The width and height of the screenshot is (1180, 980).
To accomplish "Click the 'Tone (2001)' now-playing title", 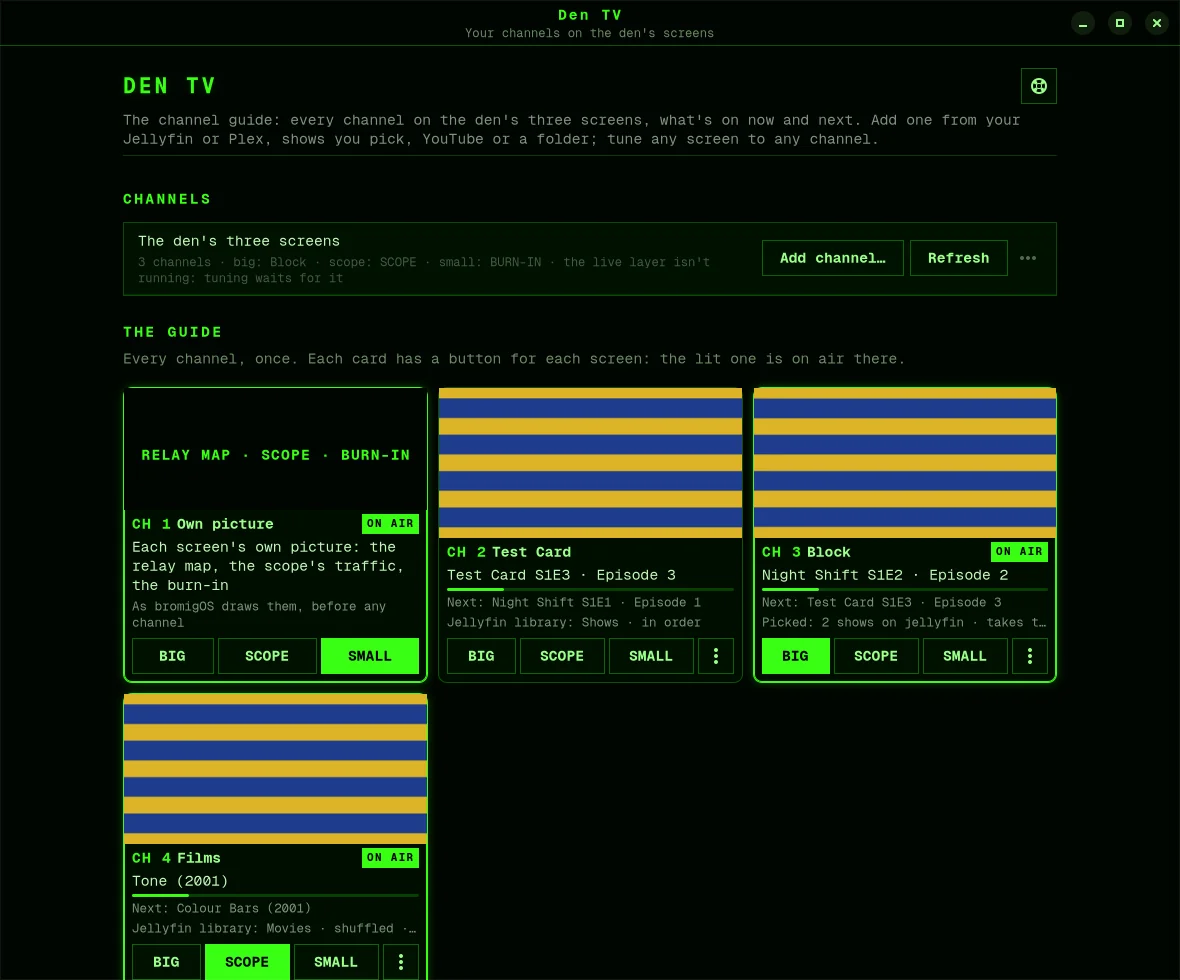I will click(x=180, y=881).
